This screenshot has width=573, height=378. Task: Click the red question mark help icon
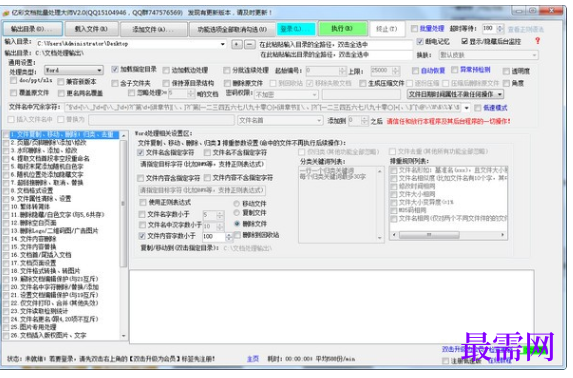tap(537, 41)
